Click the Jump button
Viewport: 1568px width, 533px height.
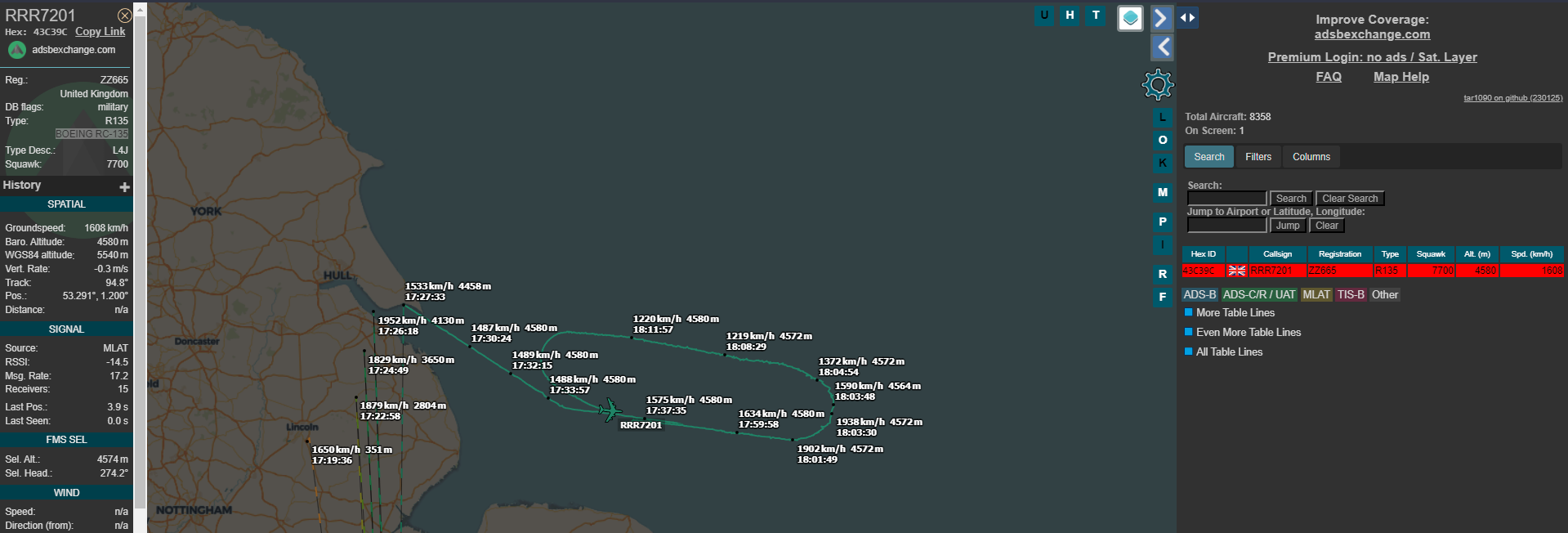[x=1288, y=226]
